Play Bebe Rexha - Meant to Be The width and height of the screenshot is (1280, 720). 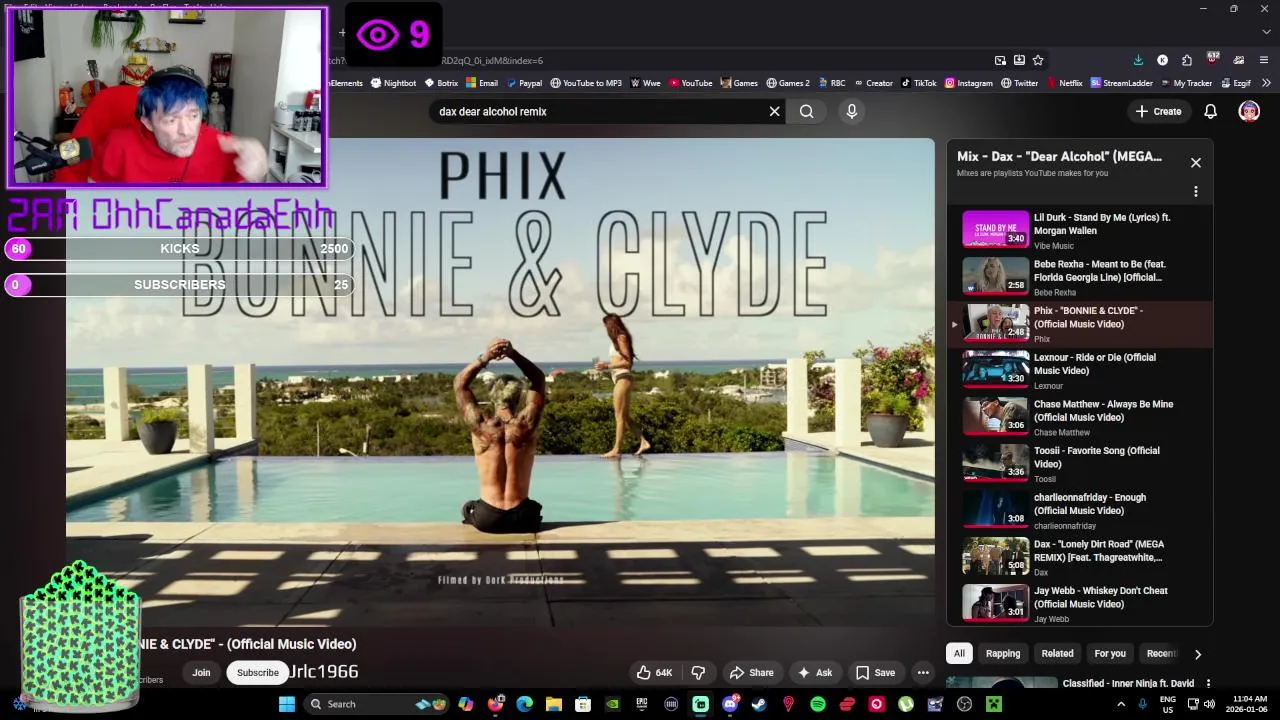click(1080, 277)
